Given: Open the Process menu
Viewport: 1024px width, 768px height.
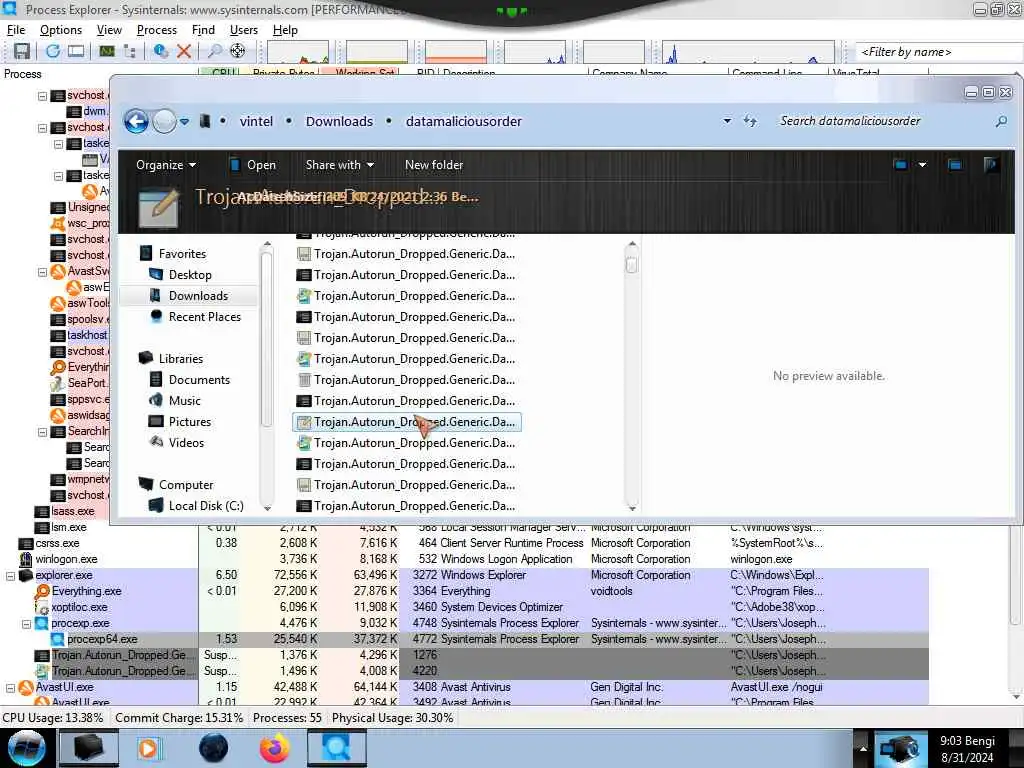Looking at the screenshot, I should [x=157, y=30].
